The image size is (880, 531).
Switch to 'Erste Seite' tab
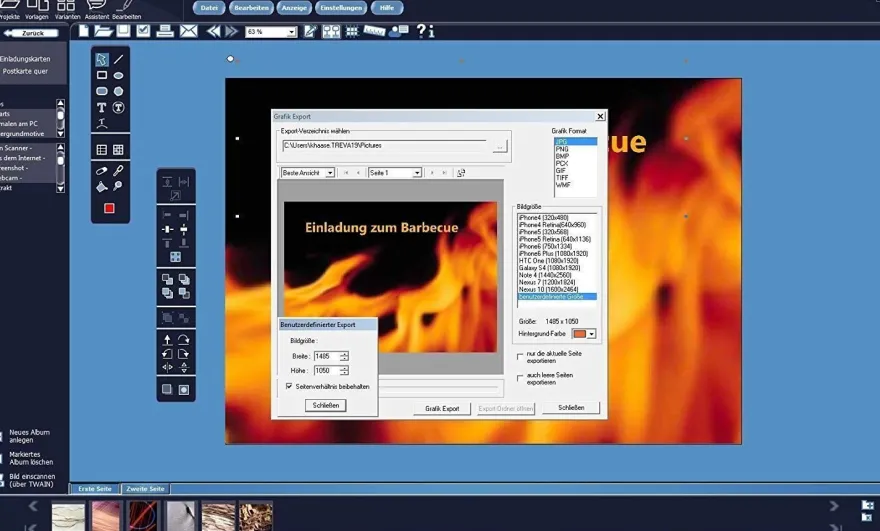click(x=95, y=489)
